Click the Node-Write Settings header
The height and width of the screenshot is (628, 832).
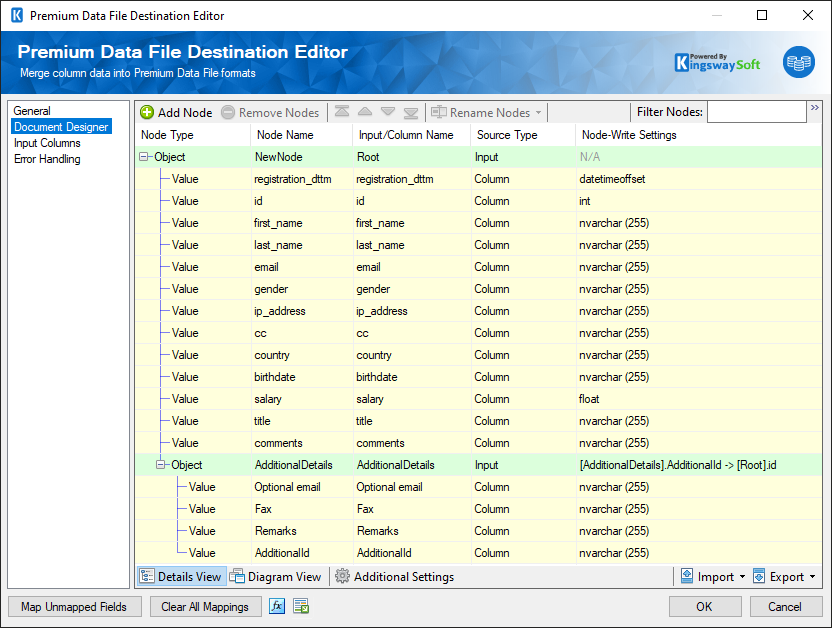(x=698, y=135)
